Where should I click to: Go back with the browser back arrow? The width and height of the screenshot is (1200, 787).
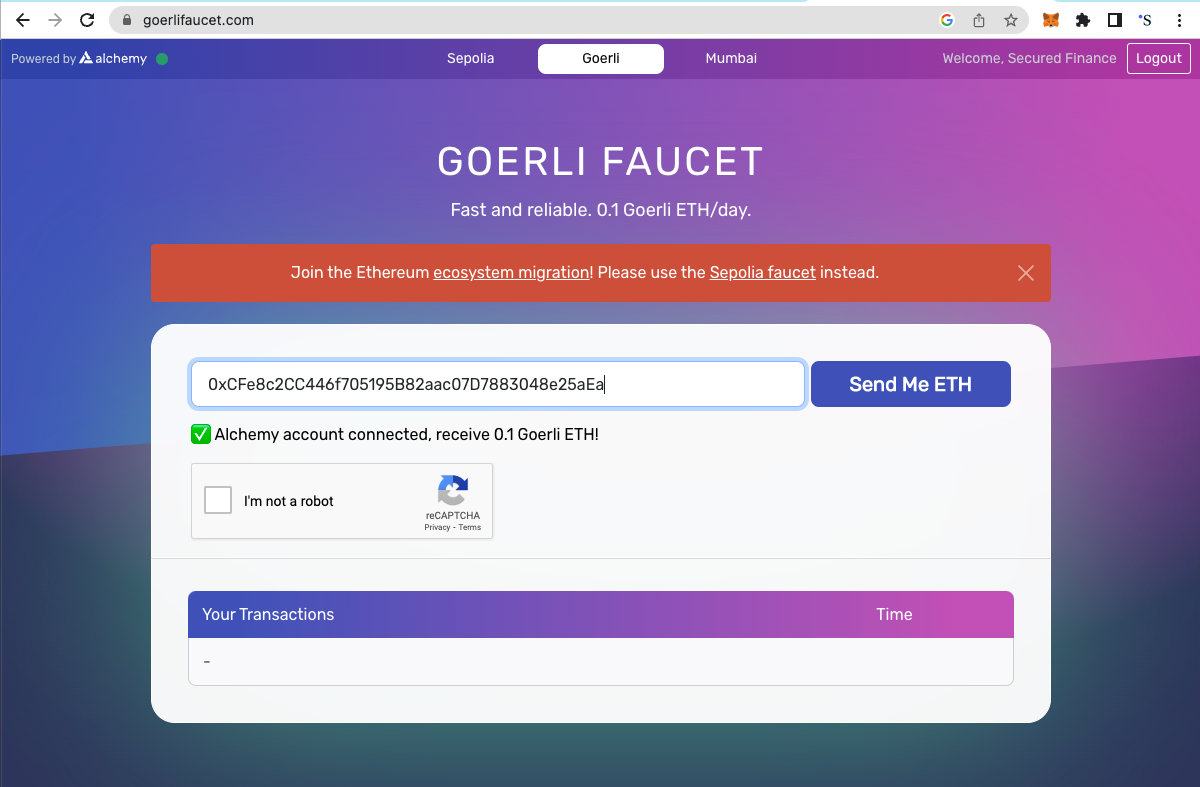pos(23,20)
